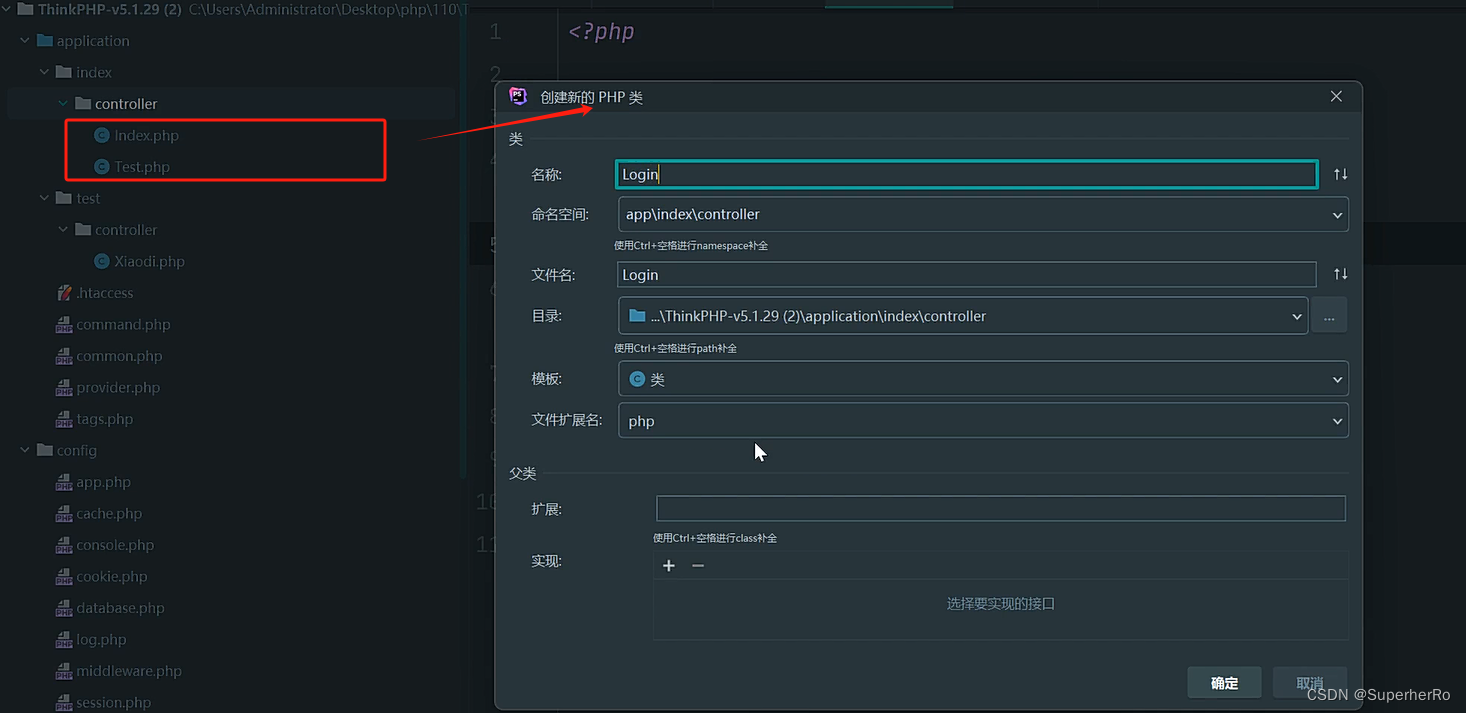Select cache.php in the config folder
The width and height of the screenshot is (1466, 713).
tap(109, 514)
